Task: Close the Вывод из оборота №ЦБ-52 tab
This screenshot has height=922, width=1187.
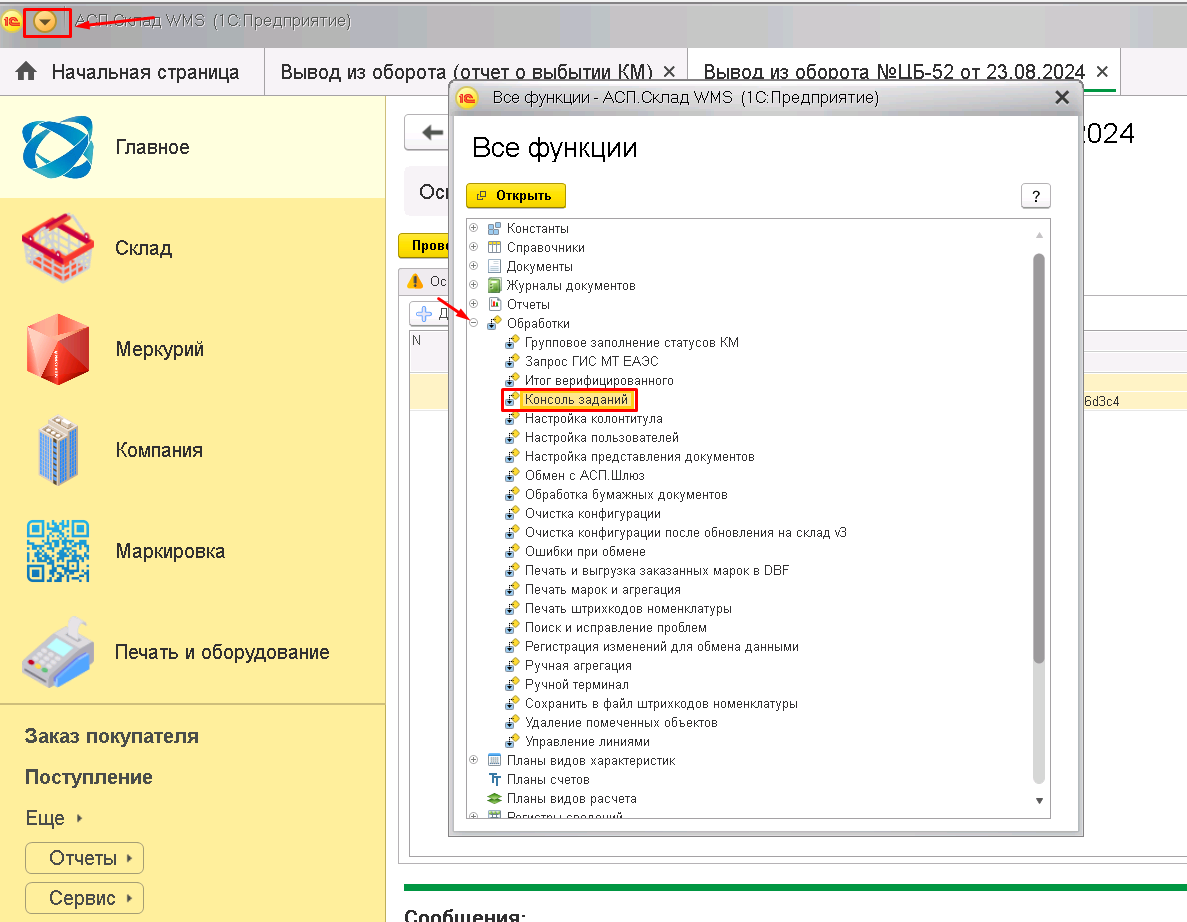Action: 1102,72
